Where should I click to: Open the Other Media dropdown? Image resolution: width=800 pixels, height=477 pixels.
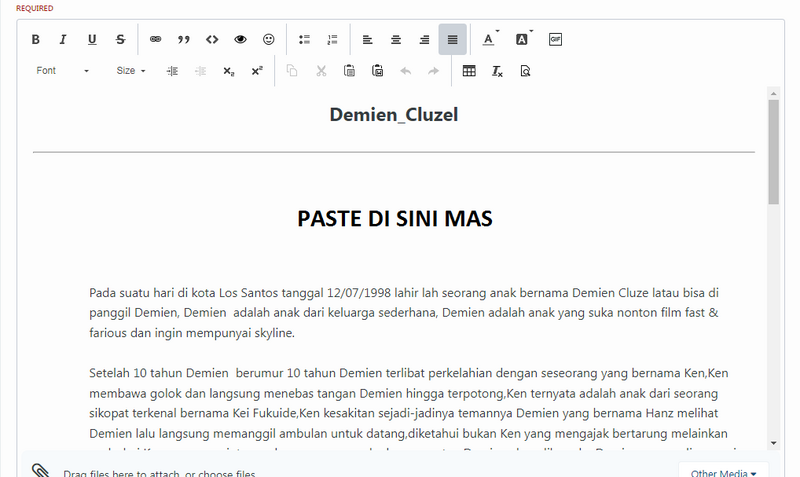click(x=723, y=472)
